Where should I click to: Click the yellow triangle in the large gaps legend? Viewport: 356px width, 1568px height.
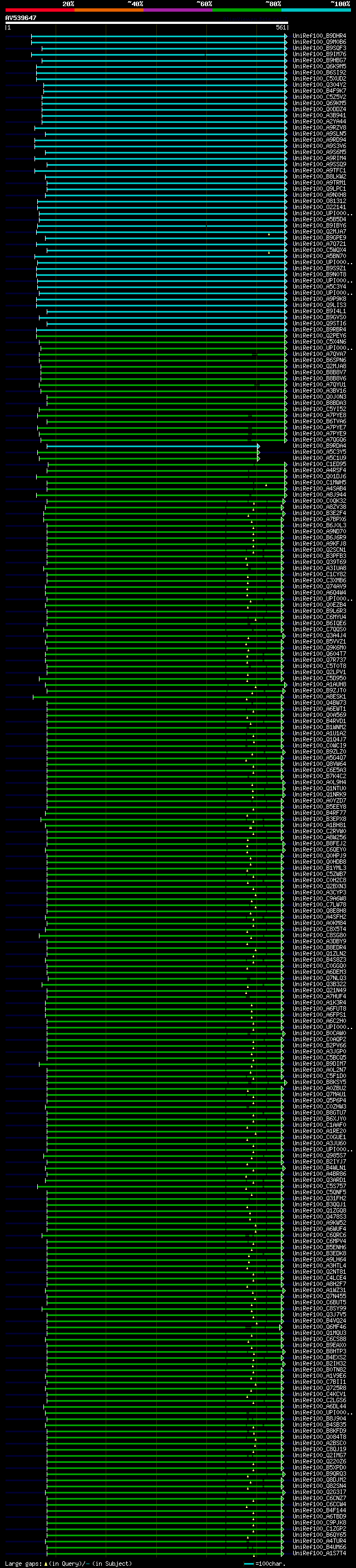(x=46, y=1563)
